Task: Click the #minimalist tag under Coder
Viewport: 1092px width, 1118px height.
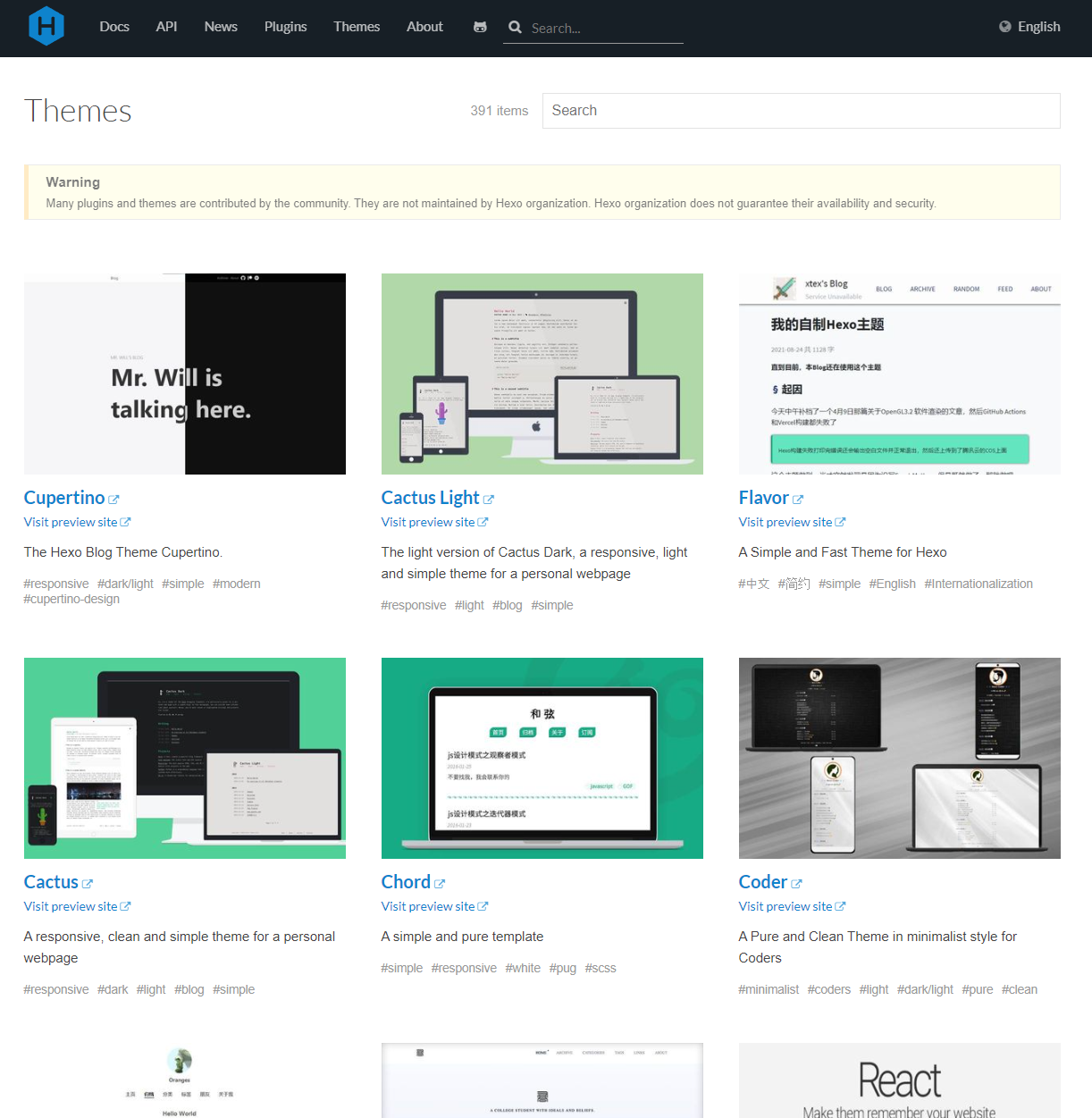Action: click(x=769, y=989)
